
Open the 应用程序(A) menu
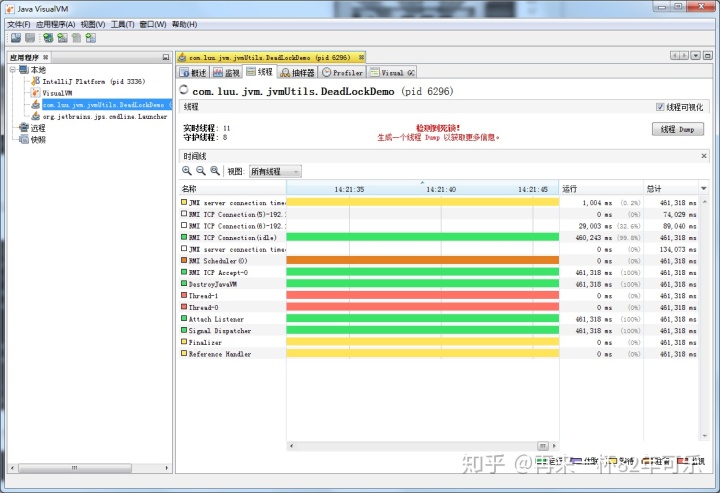[56, 24]
